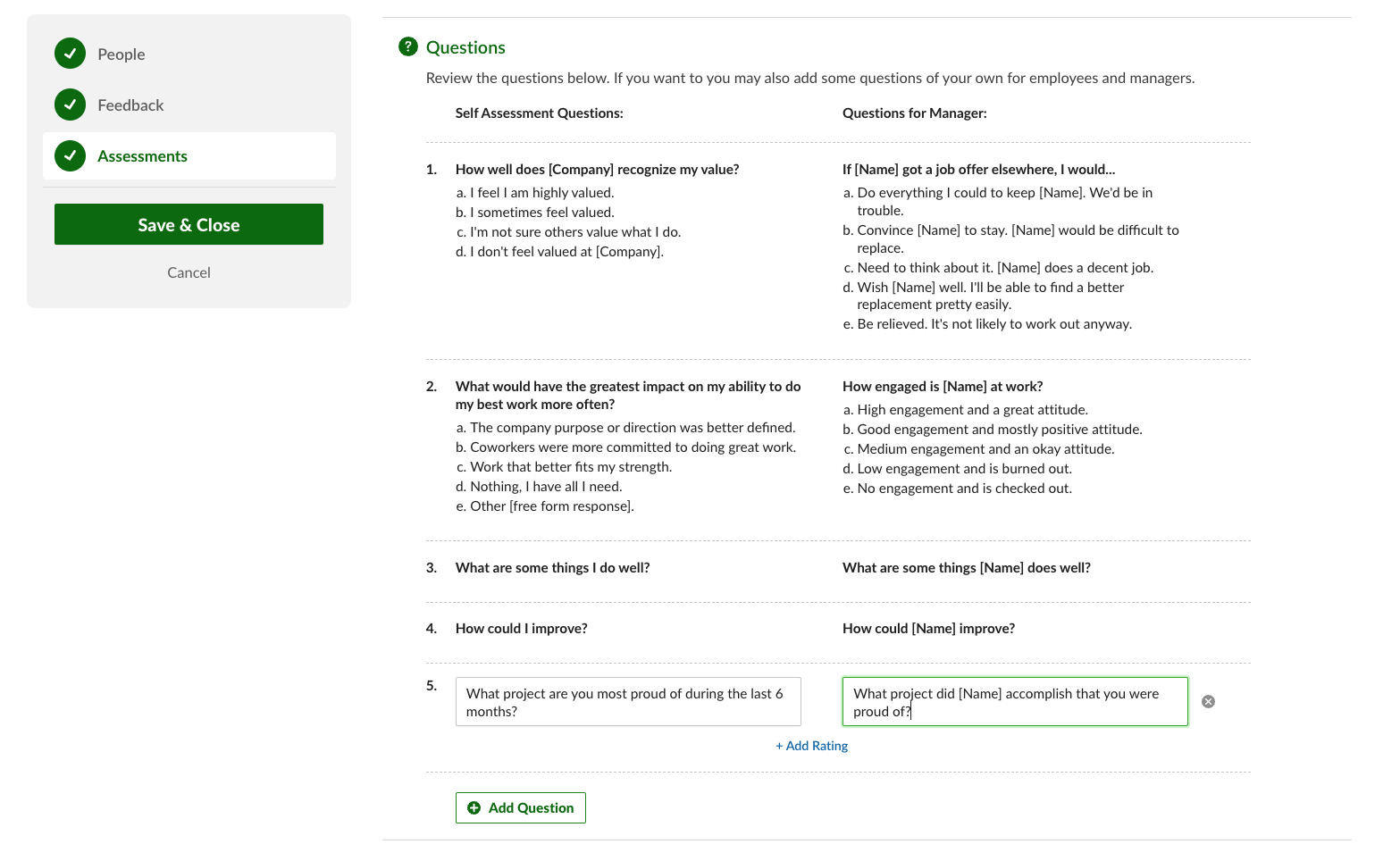The width and height of the screenshot is (1400, 844).
Task: Click the Add Question button
Action: point(521,807)
